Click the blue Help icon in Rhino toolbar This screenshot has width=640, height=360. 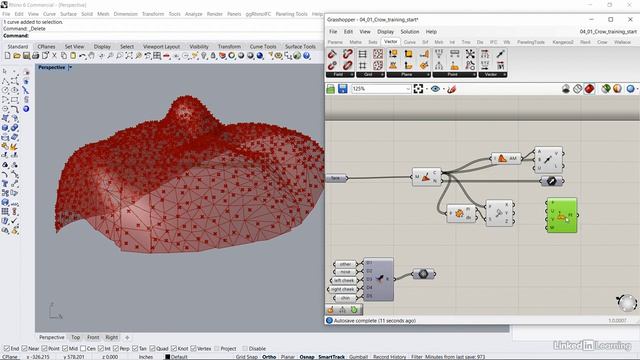pos(307,56)
